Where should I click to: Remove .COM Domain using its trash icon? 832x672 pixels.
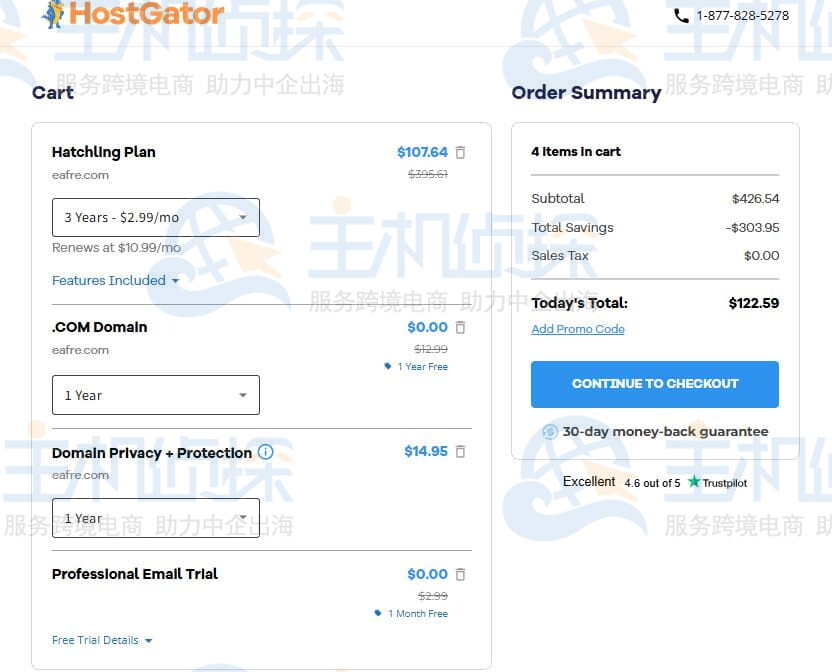461,328
